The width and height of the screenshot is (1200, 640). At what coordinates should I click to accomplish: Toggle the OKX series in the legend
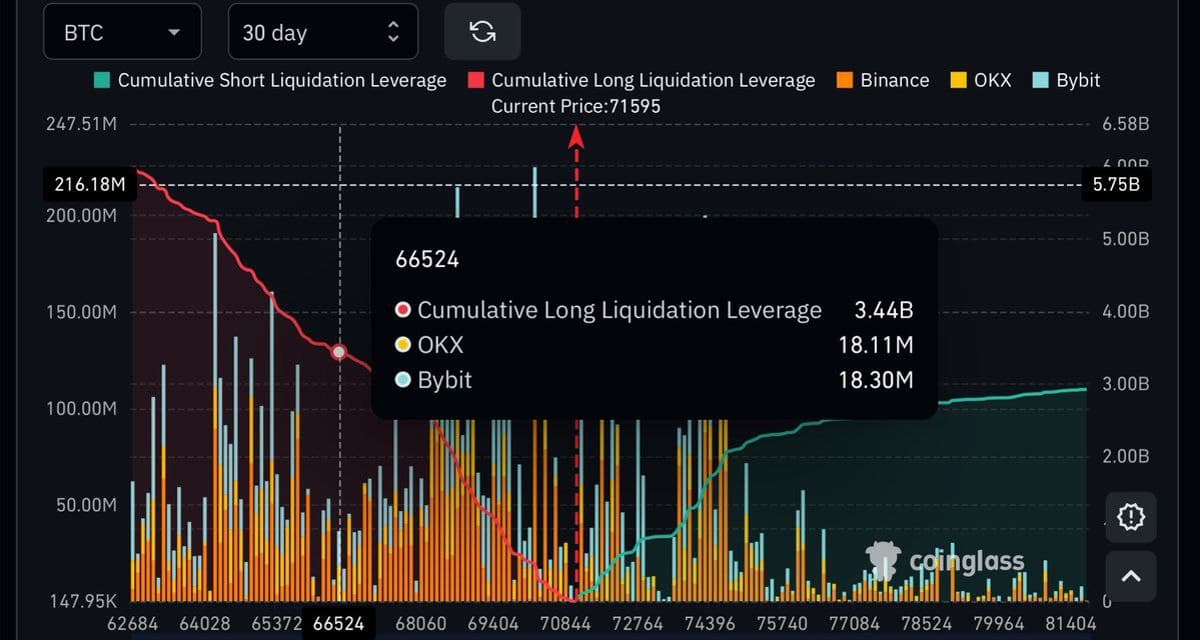pyautogui.click(x=981, y=80)
